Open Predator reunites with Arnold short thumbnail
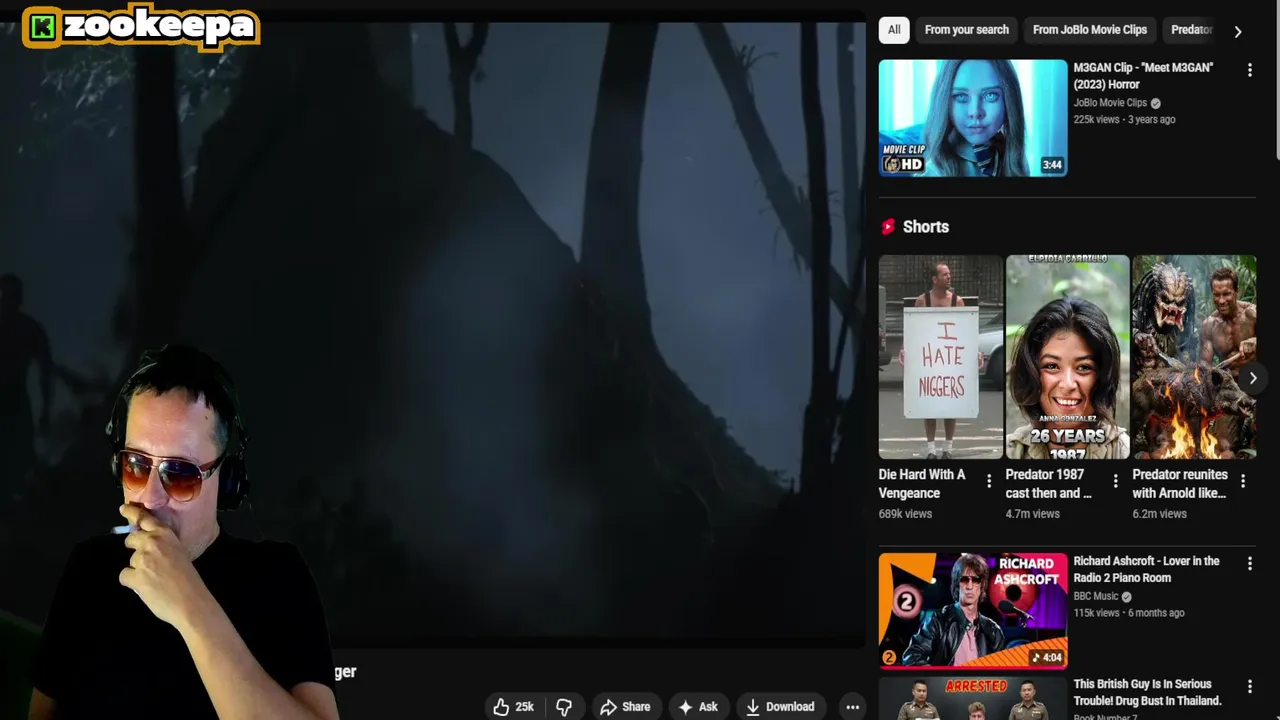 (x=1194, y=357)
